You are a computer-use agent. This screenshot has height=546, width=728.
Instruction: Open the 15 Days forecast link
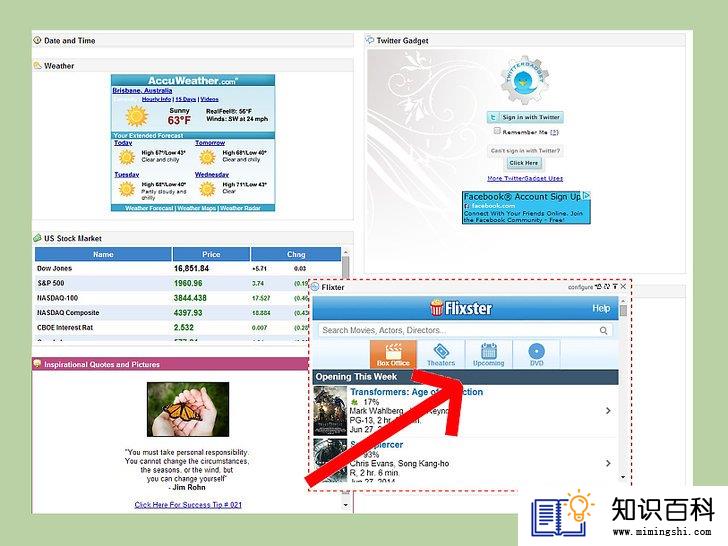click(x=186, y=99)
